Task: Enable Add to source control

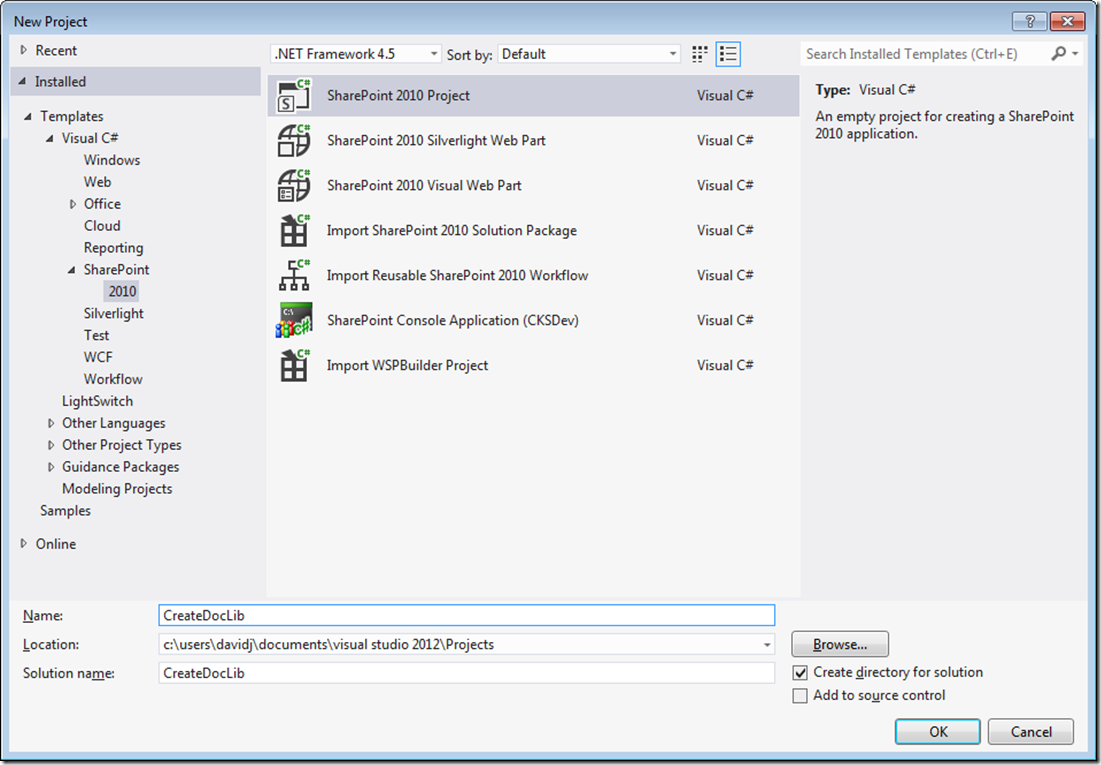Action: point(800,696)
